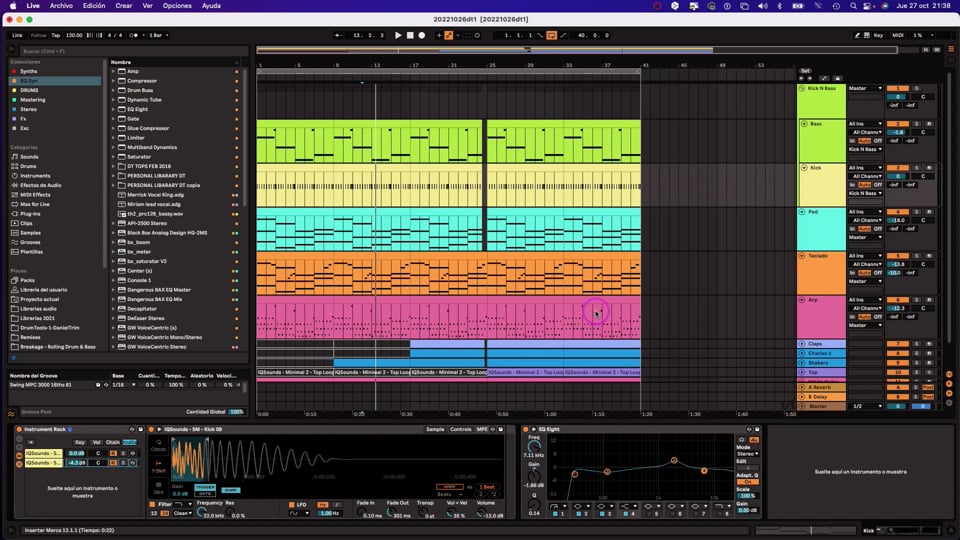Open Master track 1/2 output dropdown
The width and height of the screenshot is (960, 540).
(x=865, y=406)
